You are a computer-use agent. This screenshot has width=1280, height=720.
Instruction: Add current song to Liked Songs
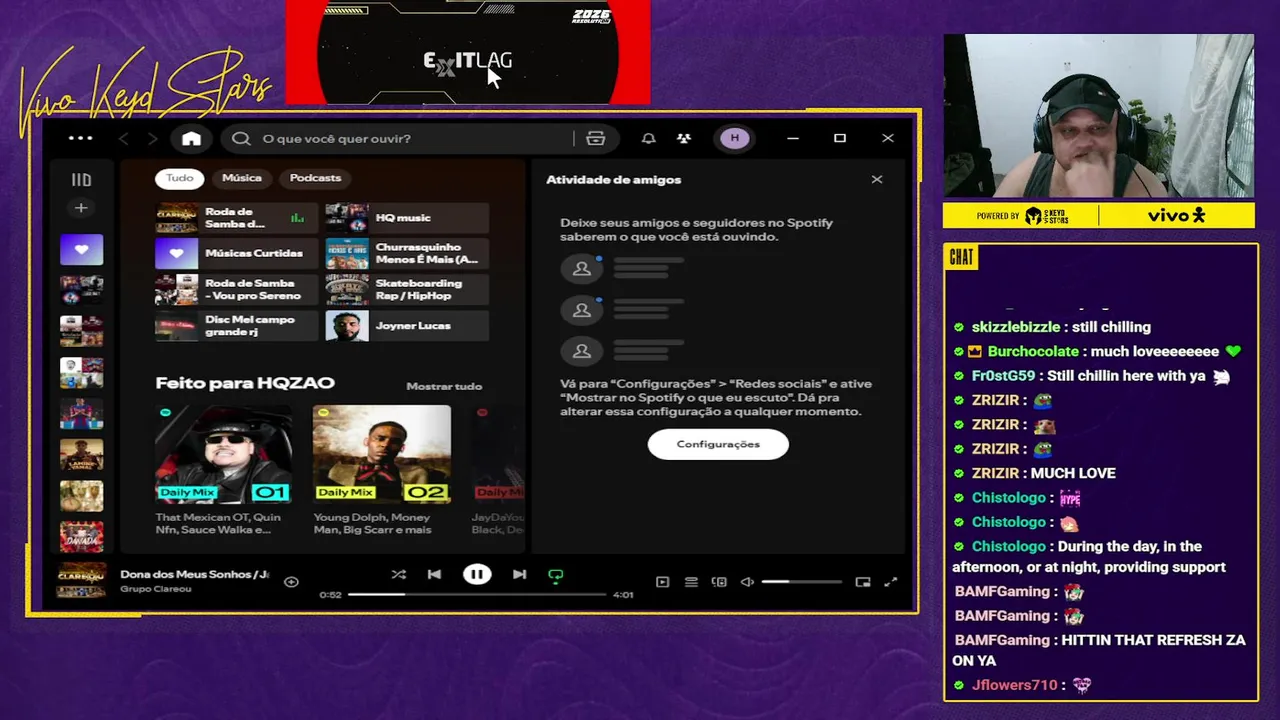(291, 582)
